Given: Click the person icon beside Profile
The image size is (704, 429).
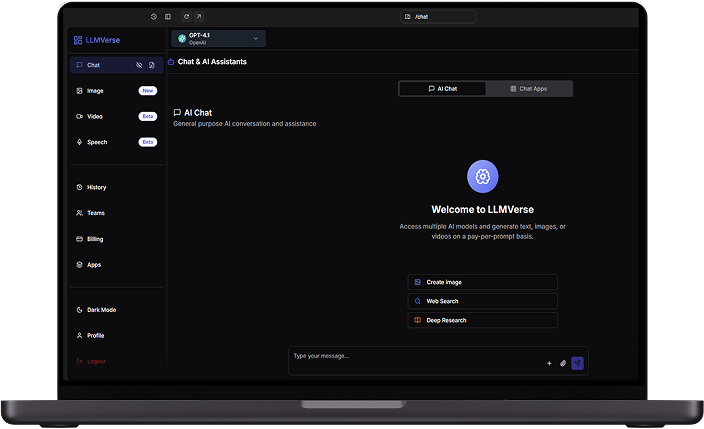Looking at the screenshot, I should tap(79, 336).
